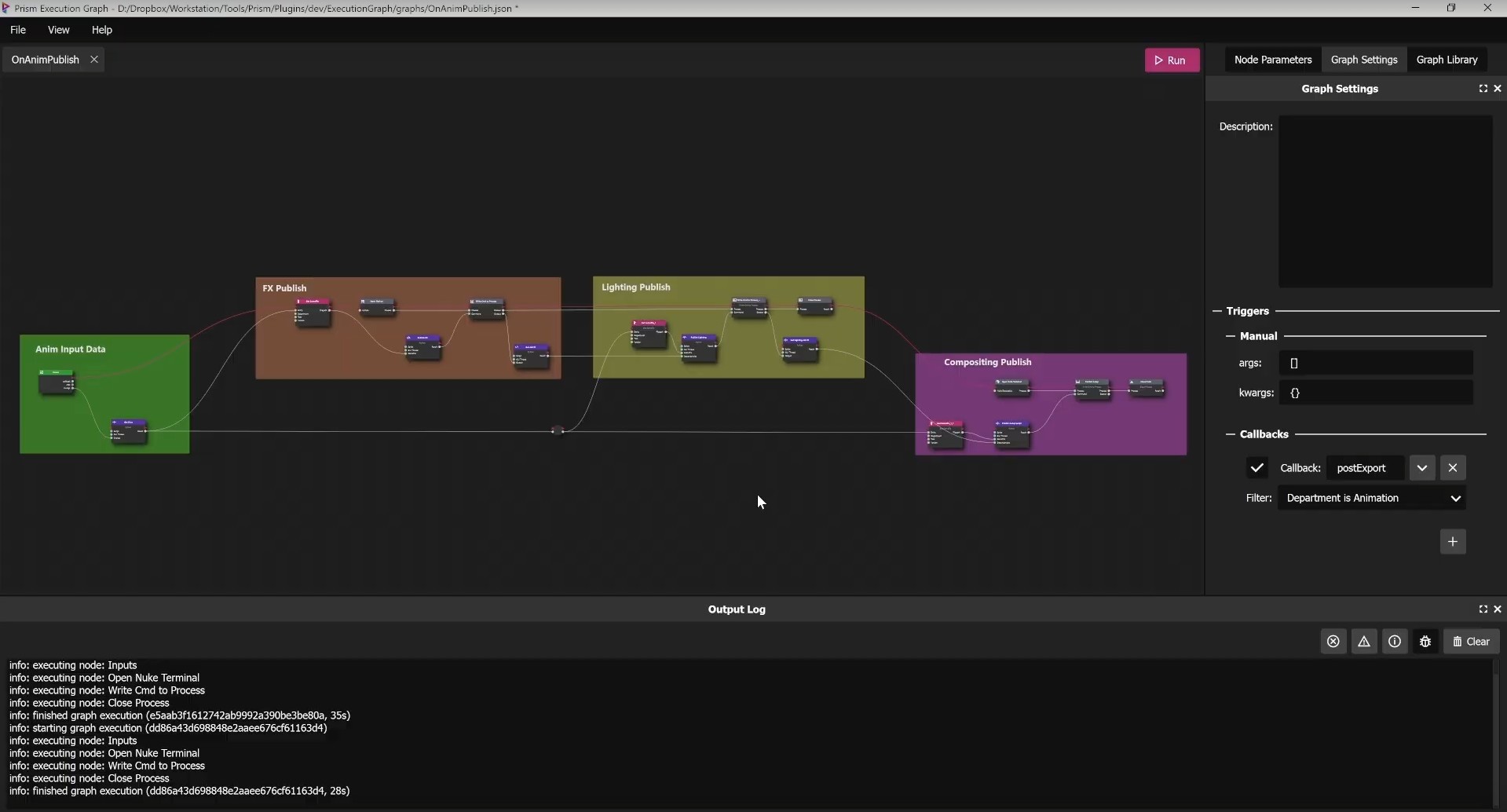Show info messages in the Output Log

pos(1395,642)
